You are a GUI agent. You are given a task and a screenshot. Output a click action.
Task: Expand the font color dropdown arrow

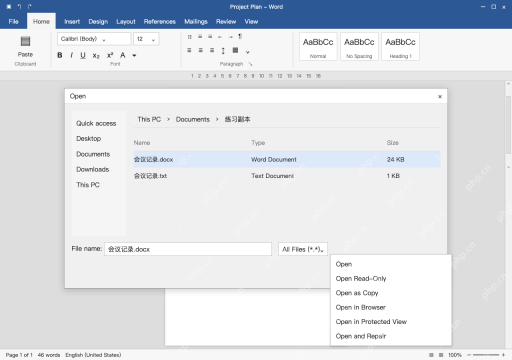134,56
